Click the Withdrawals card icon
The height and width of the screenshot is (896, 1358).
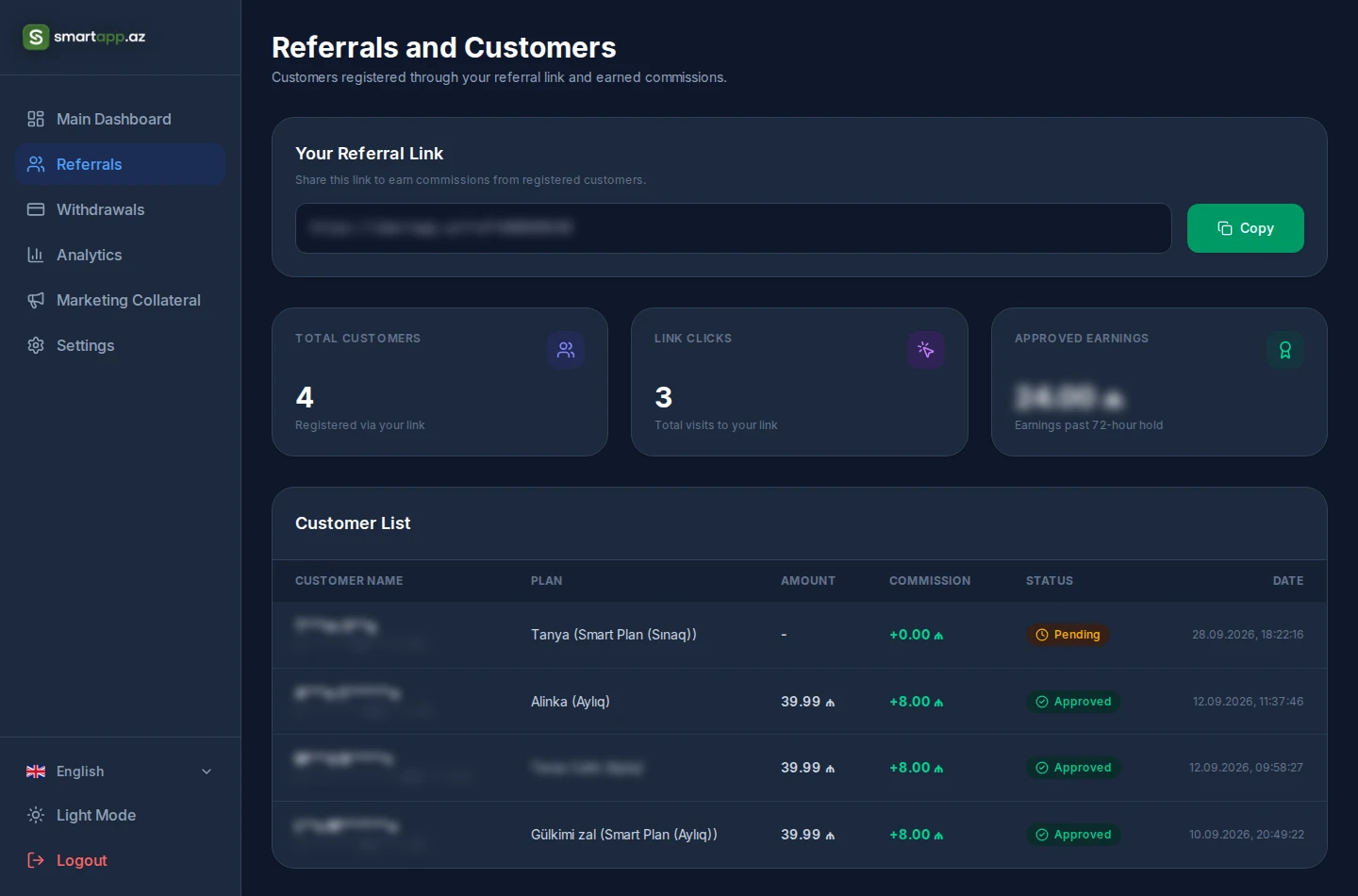tap(36, 209)
